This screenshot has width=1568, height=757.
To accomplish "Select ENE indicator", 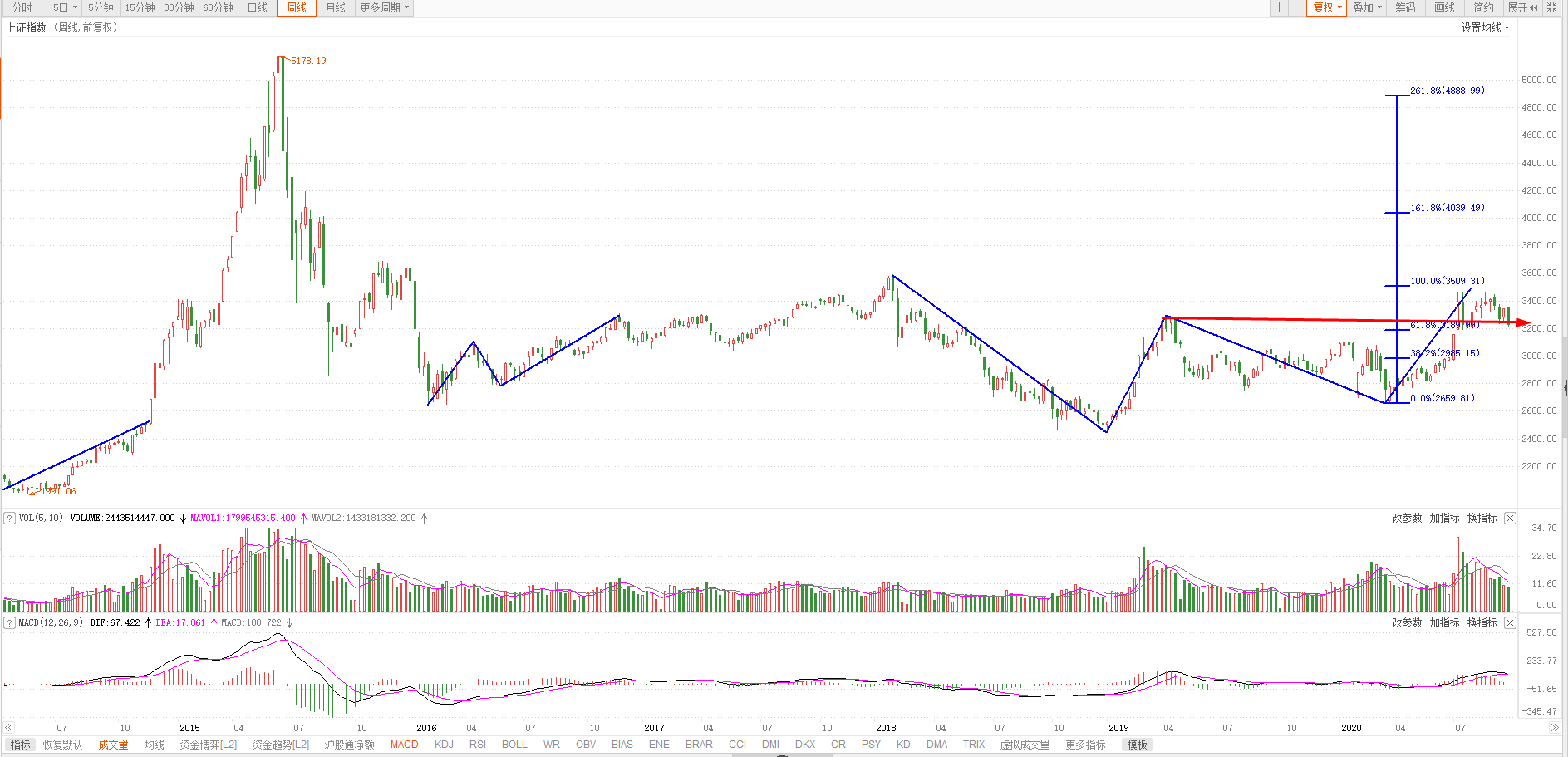I will click(659, 745).
